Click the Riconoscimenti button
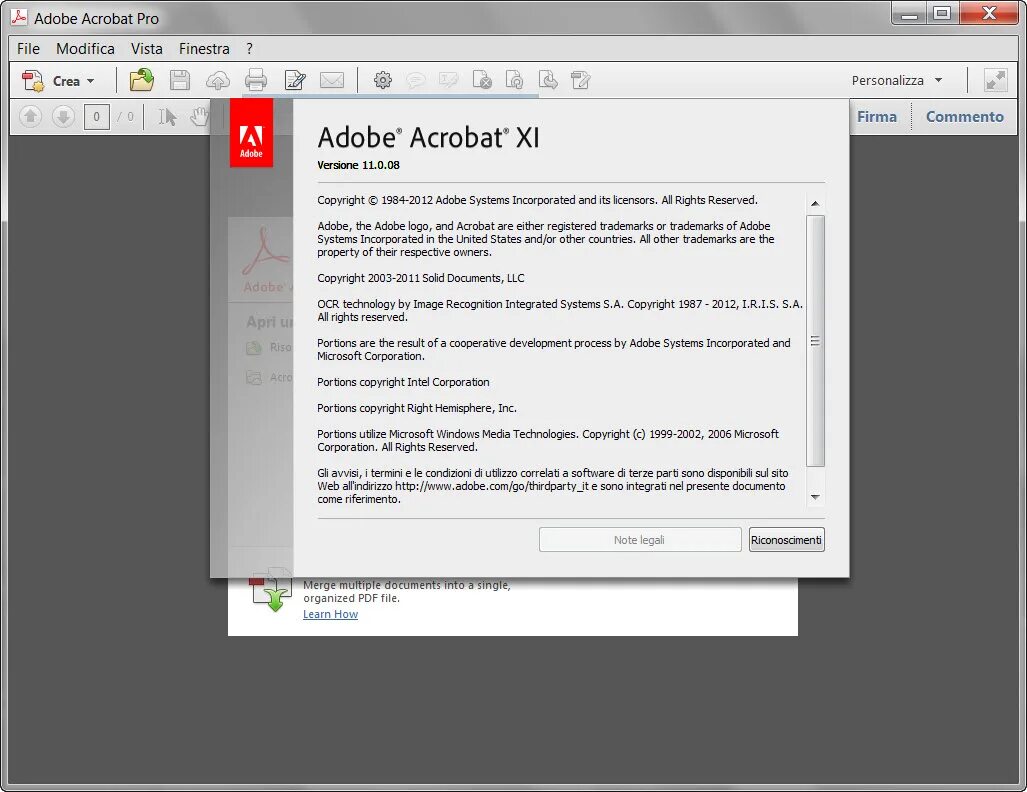This screenshot has height=792, width=1027. click(x=787, y=540)
